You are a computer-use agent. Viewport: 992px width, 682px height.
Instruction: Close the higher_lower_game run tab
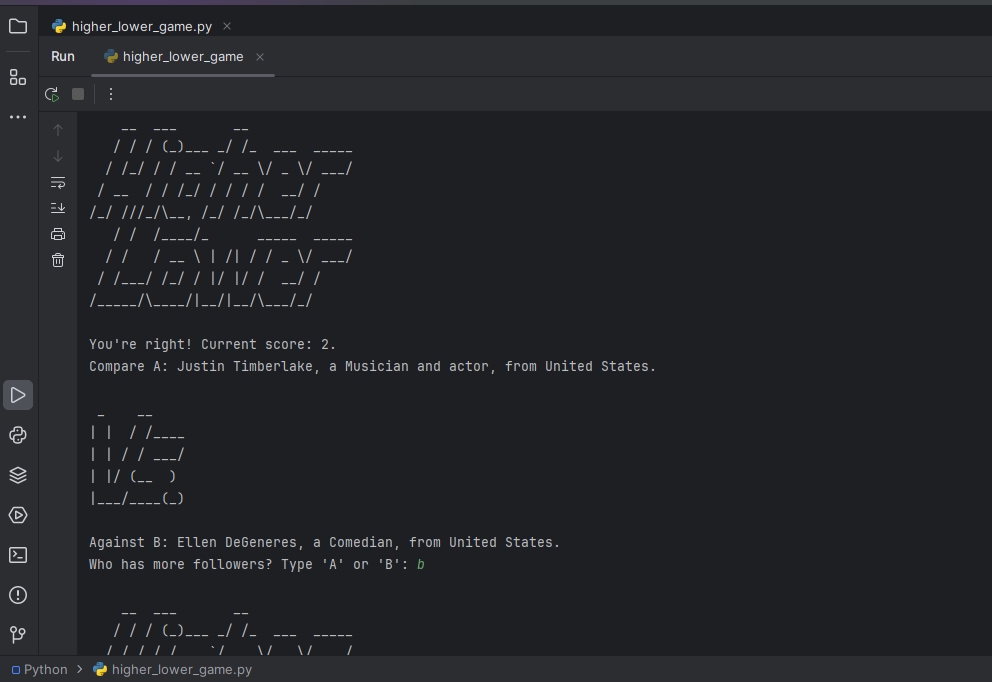(260, 57)
